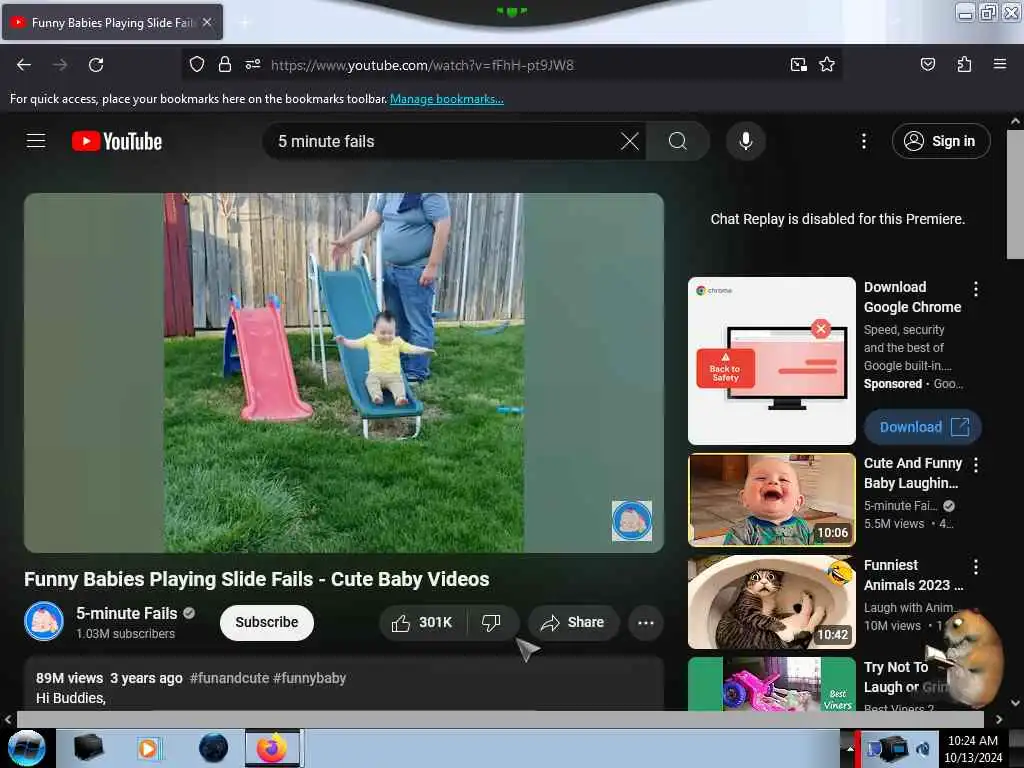Open Try Not To Laugh video thumbnail
Viewport: 1024px width, 768px height.
click(x=771, y=683)
